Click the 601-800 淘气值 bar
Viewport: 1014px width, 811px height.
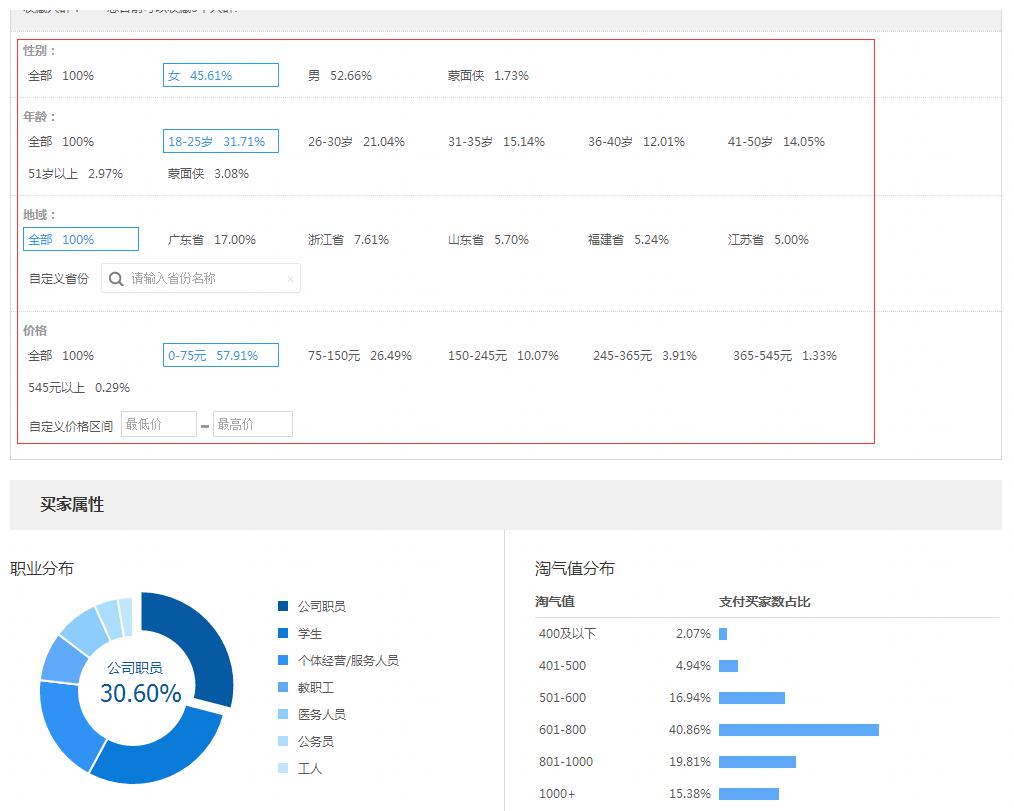tap(798, 730)
